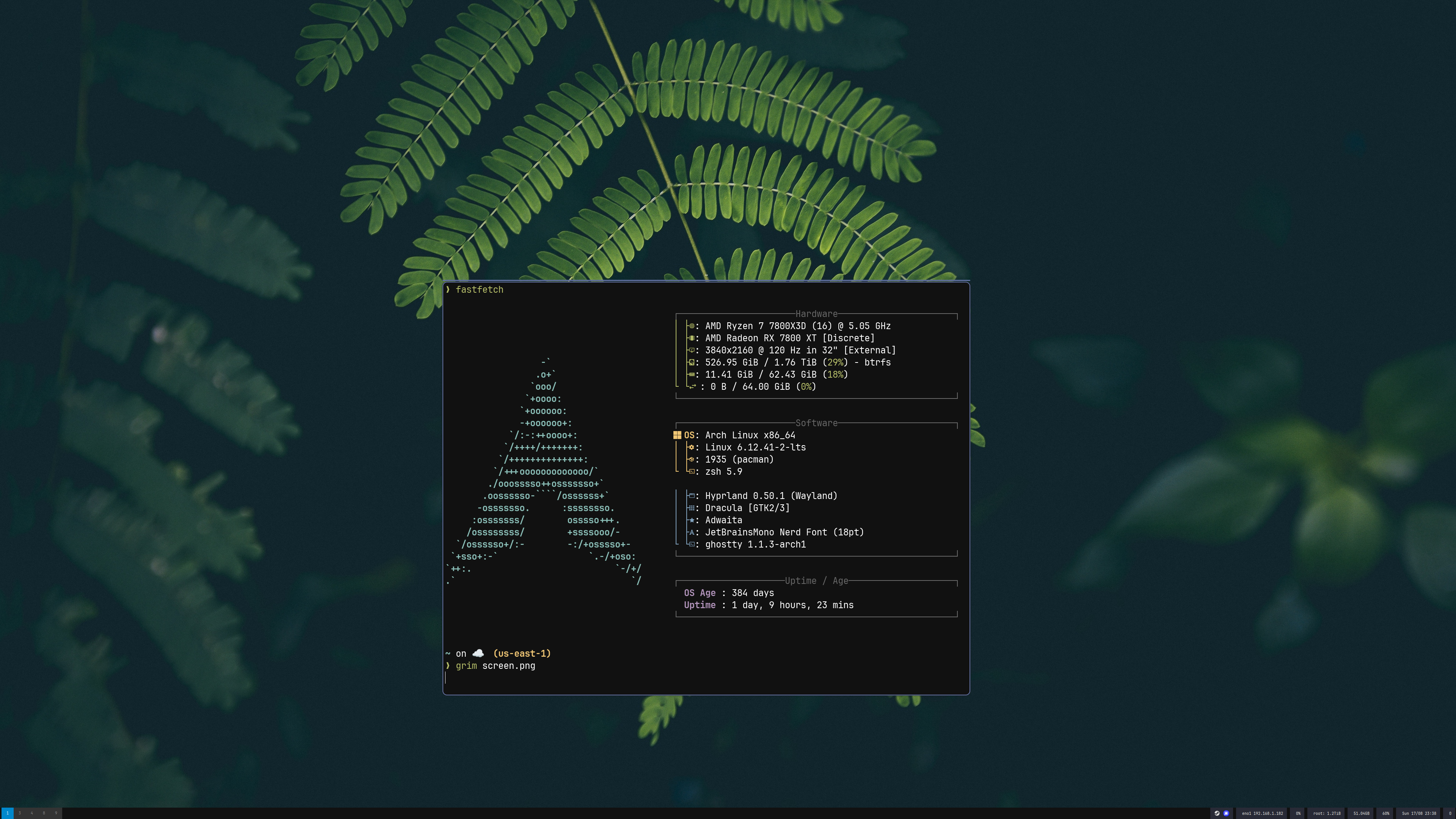The width and height of the screenshot is (1456, 819).
Task: Switch to workspace 9
Action: [x=56, y=813]
